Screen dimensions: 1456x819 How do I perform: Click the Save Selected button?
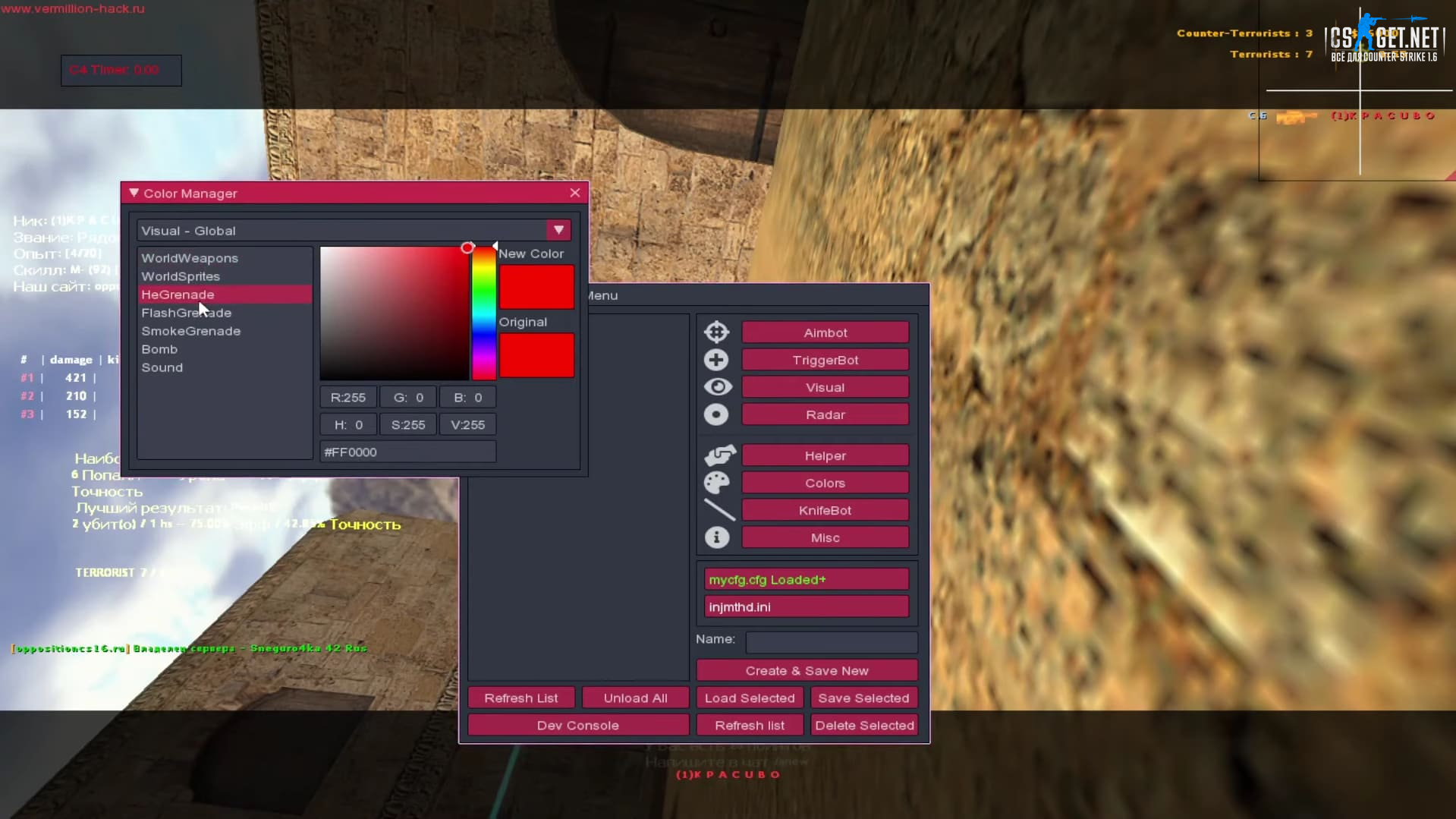(864, 698)
